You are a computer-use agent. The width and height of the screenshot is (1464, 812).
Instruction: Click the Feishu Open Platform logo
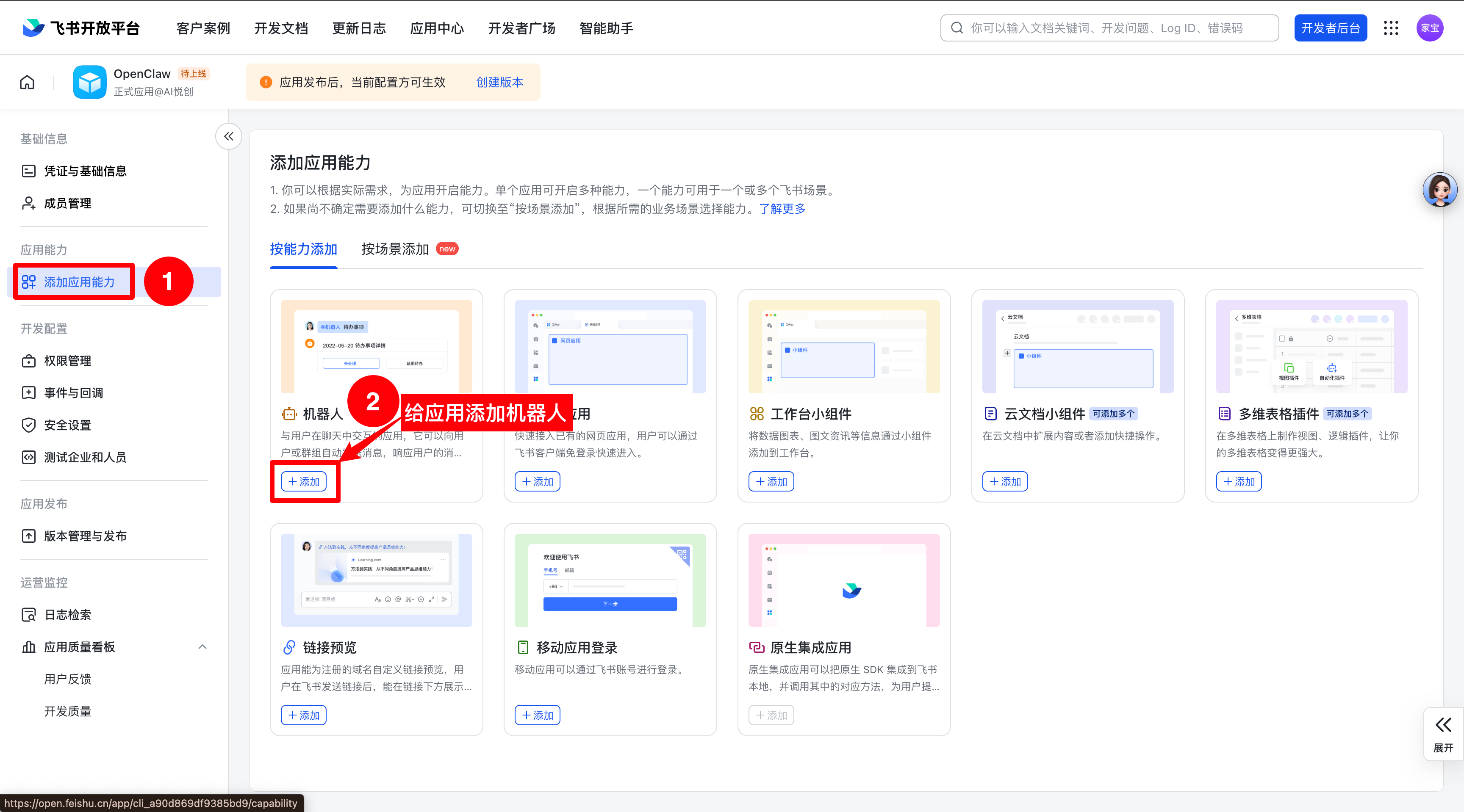tap(81, 28)
